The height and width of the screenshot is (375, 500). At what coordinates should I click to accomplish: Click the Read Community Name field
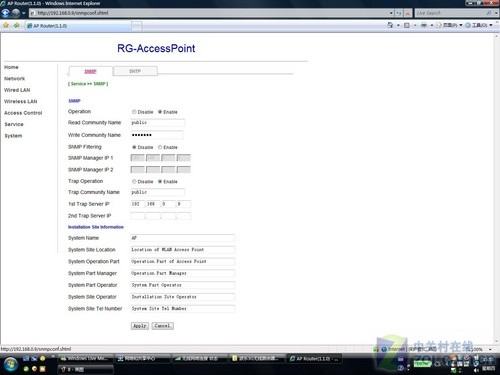tap(157, 123)
